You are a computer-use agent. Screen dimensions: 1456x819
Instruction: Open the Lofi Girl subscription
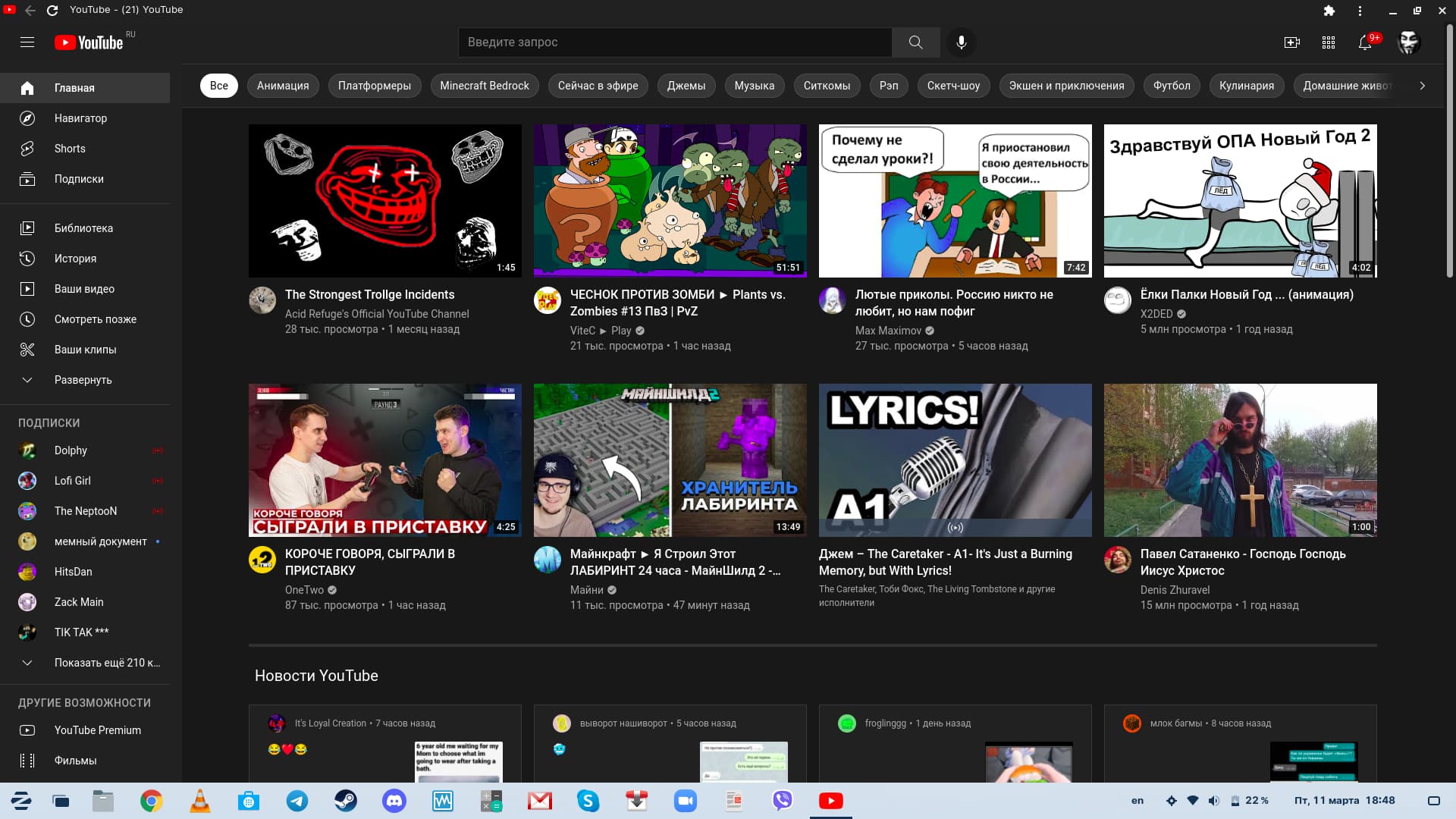point(85,481)
